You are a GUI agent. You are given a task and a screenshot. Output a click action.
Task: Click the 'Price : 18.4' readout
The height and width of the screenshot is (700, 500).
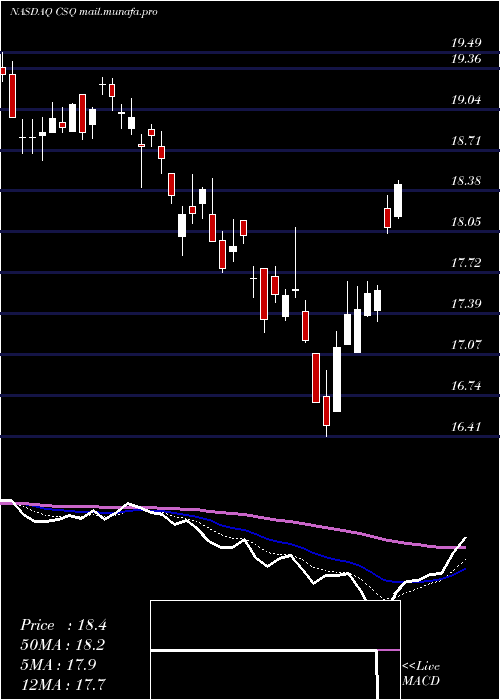click(x=63, y=625)
